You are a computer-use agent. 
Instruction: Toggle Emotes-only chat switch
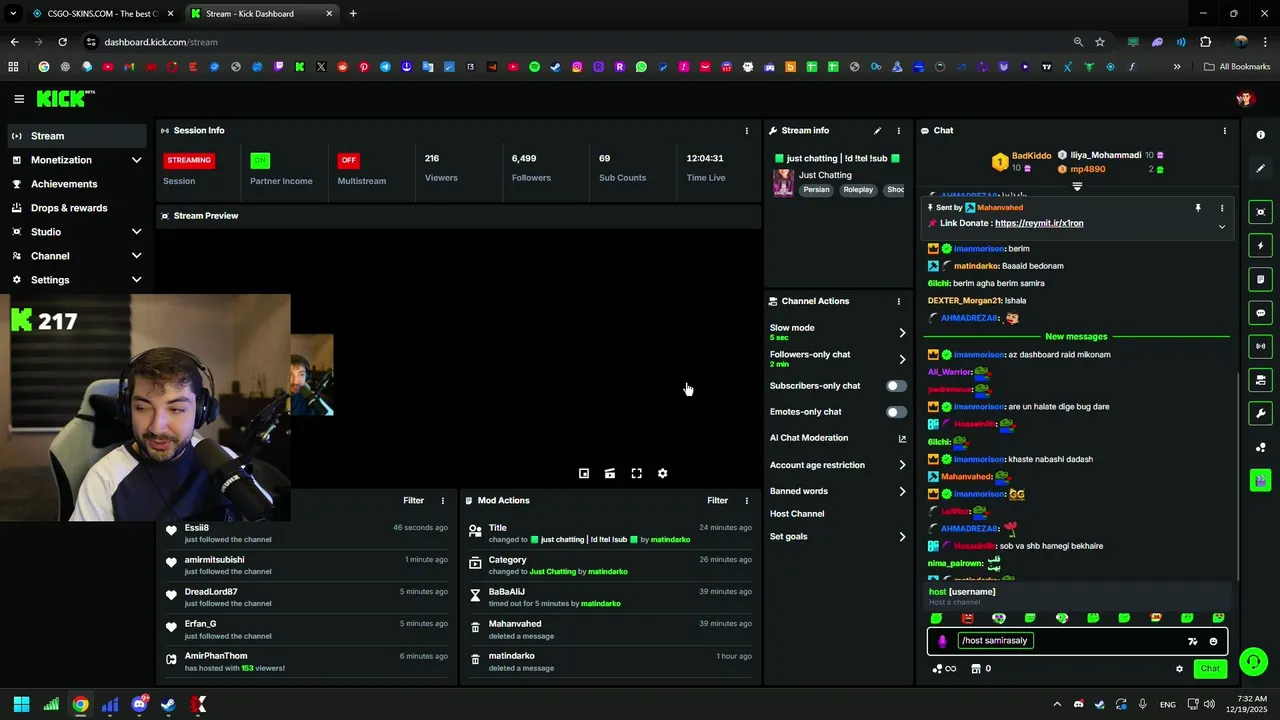click(896, 412)
